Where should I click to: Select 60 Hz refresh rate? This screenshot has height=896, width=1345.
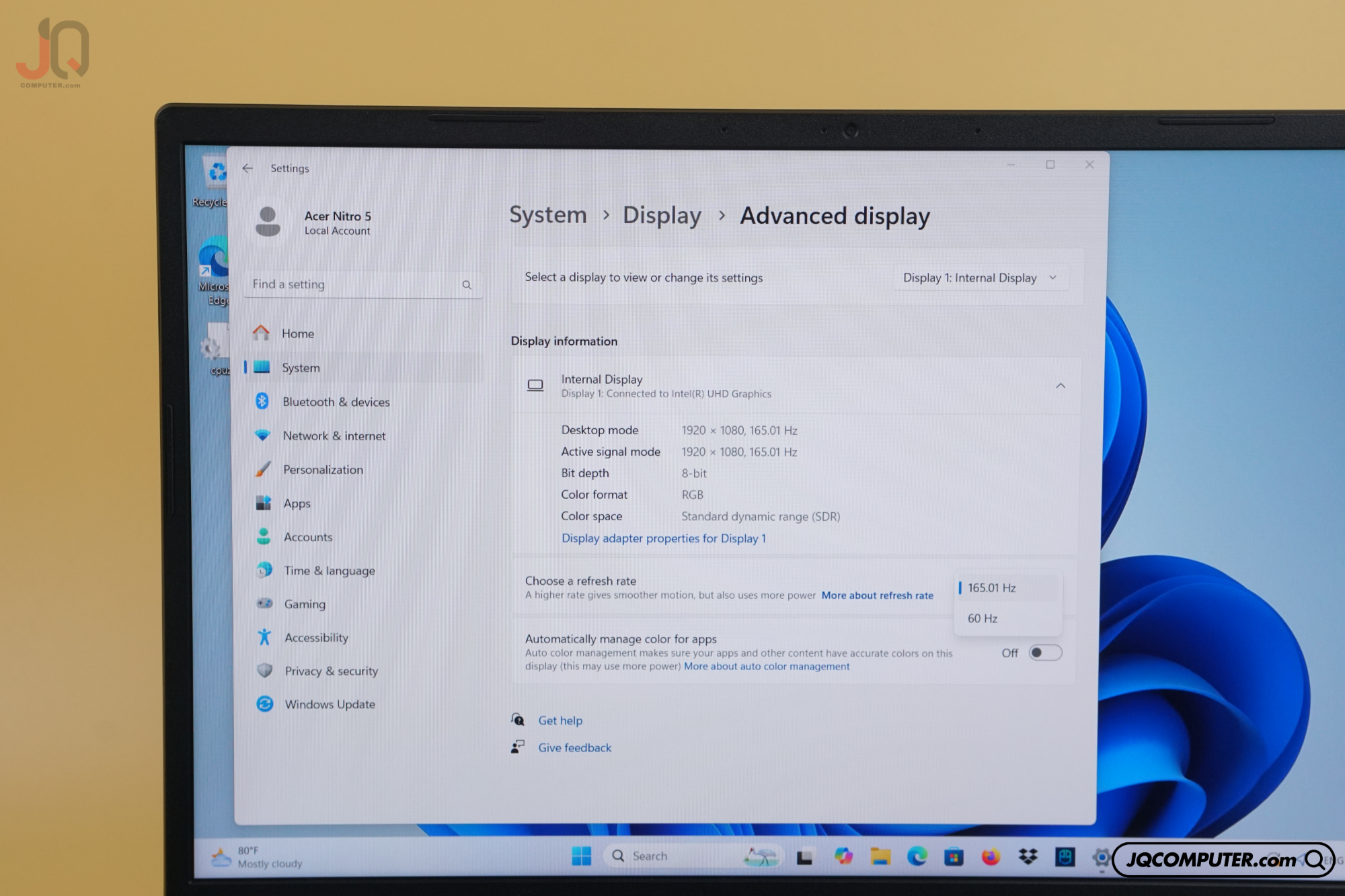click(x=1007, y=618)
